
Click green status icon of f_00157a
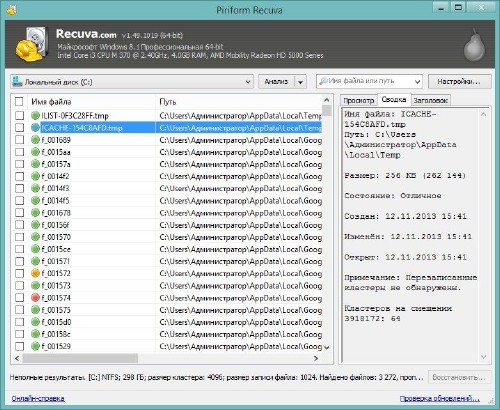pos(35,164)
